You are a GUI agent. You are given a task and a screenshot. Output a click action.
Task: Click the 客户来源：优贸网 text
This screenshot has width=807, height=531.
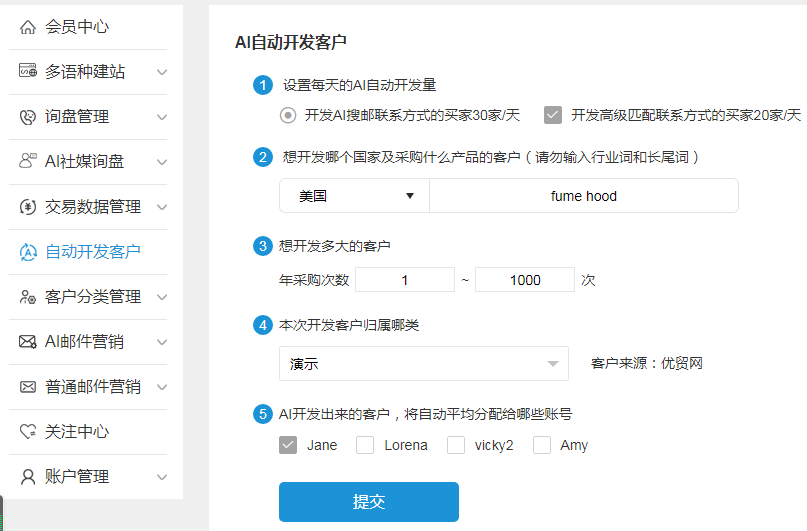click(x=646, y=363)
